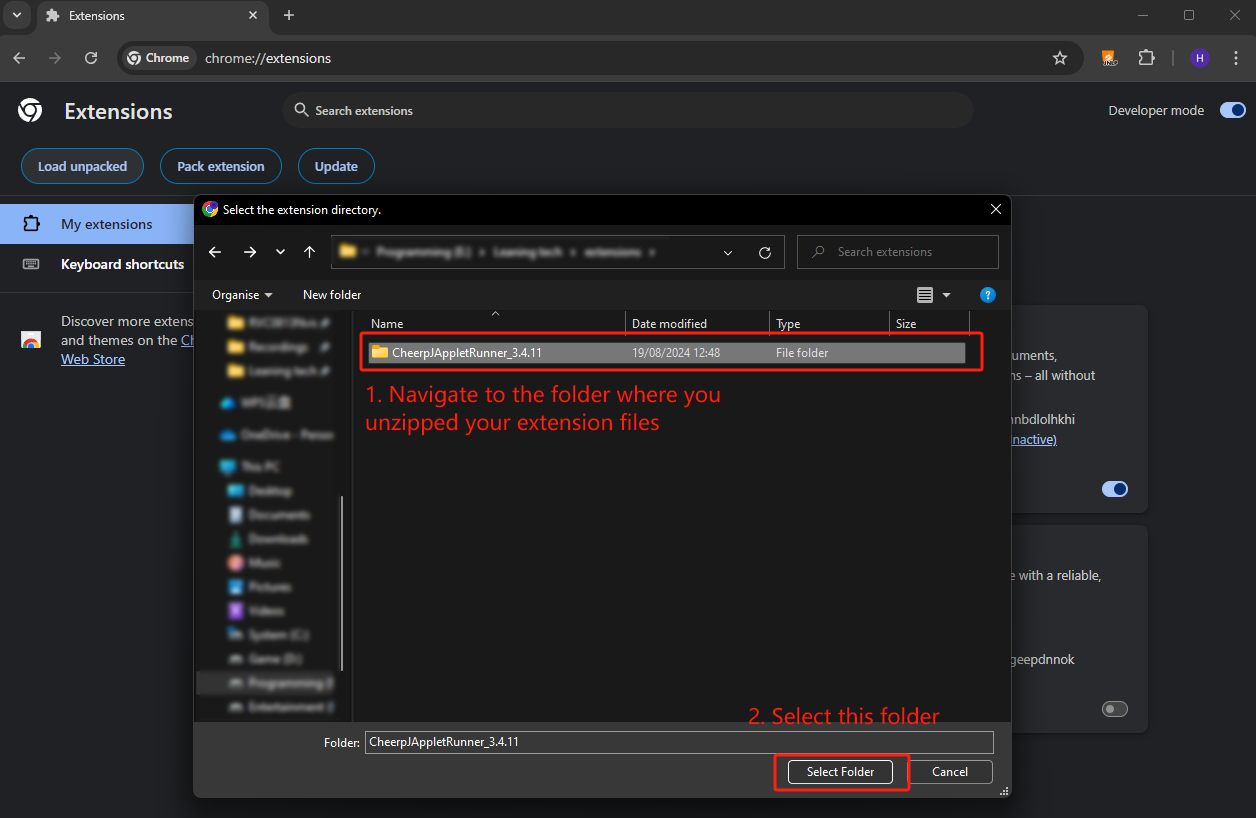This screenshot has height=818, width=1256.
Task: Toggle Developer mode switch off
Action: (1232, 110)
